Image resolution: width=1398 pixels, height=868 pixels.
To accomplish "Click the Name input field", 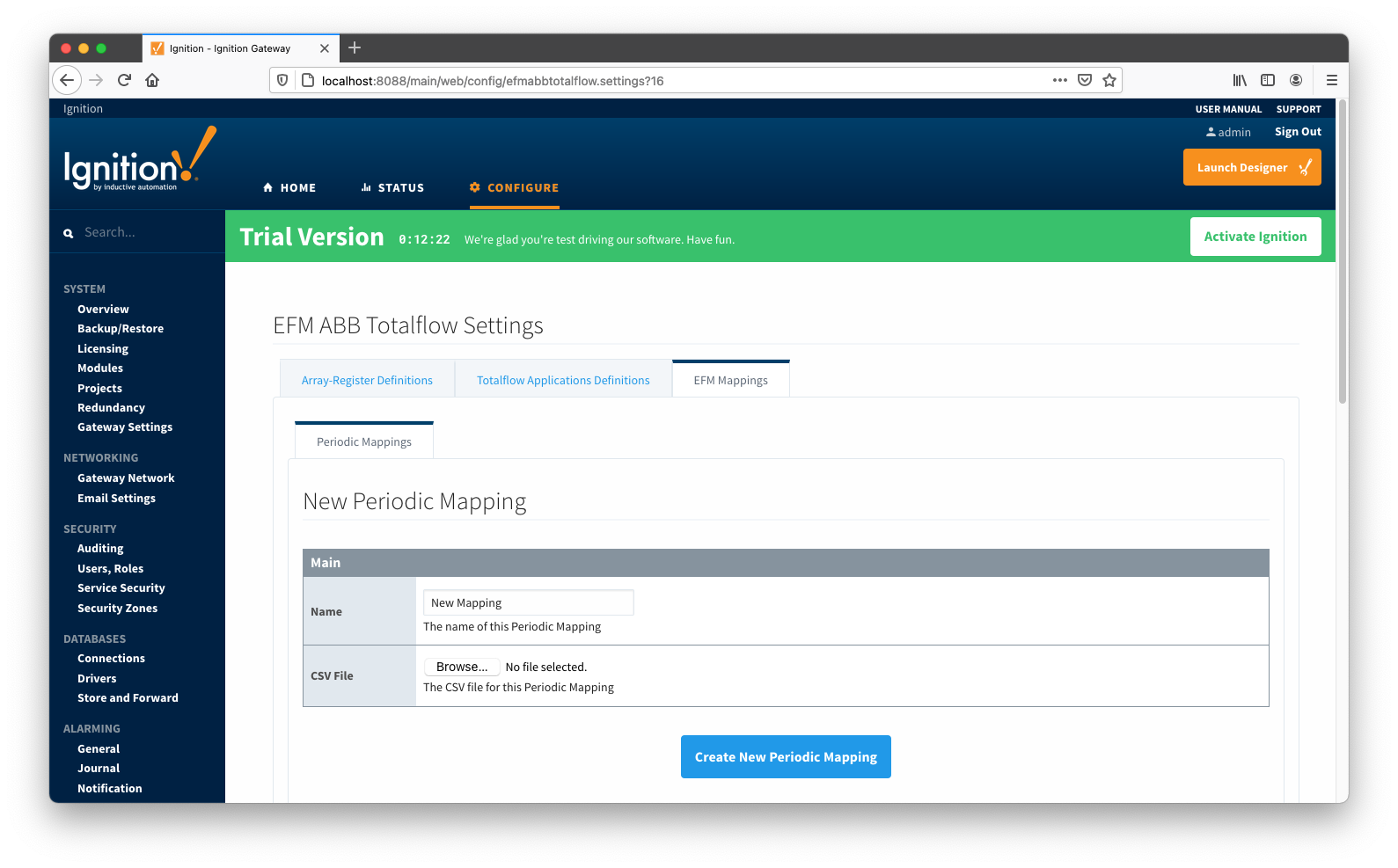I will point(528,602).
